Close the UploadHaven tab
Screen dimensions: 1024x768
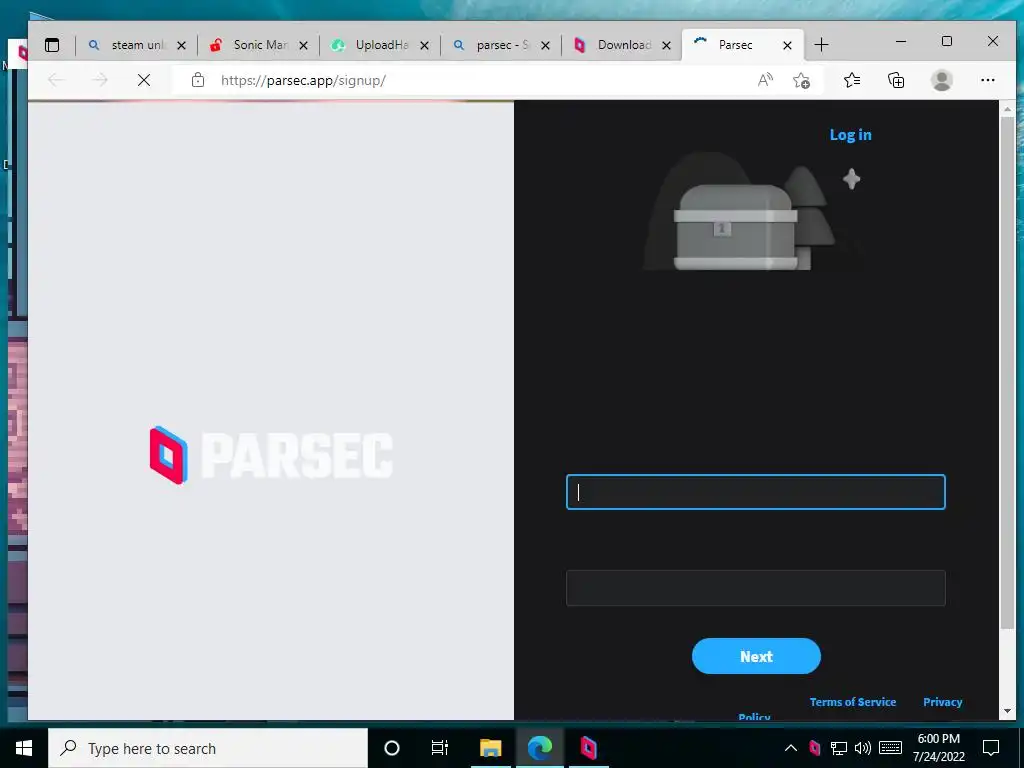pos(424,46)
